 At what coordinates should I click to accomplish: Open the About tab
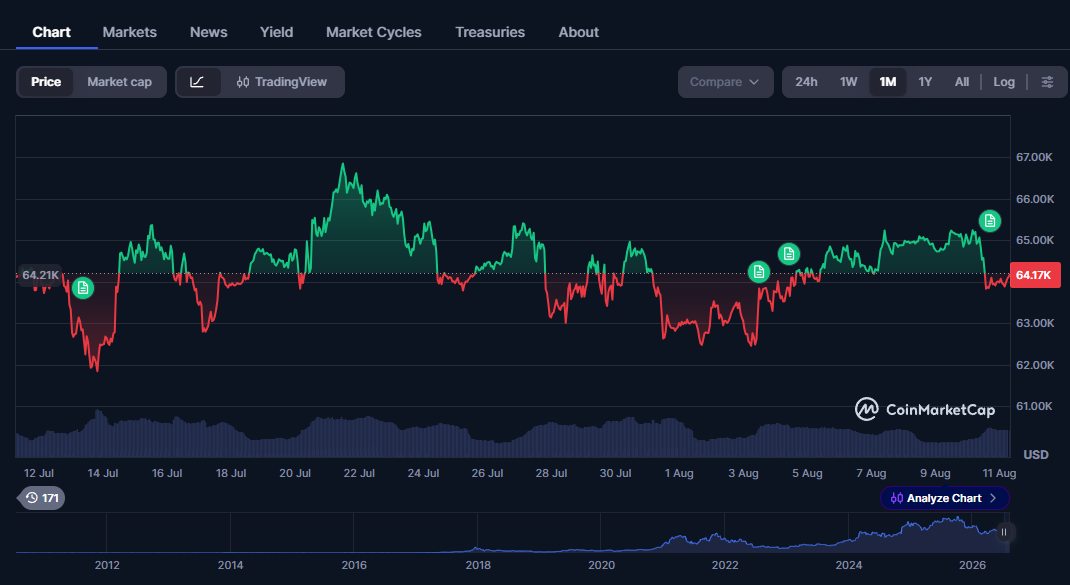[579, 32]
